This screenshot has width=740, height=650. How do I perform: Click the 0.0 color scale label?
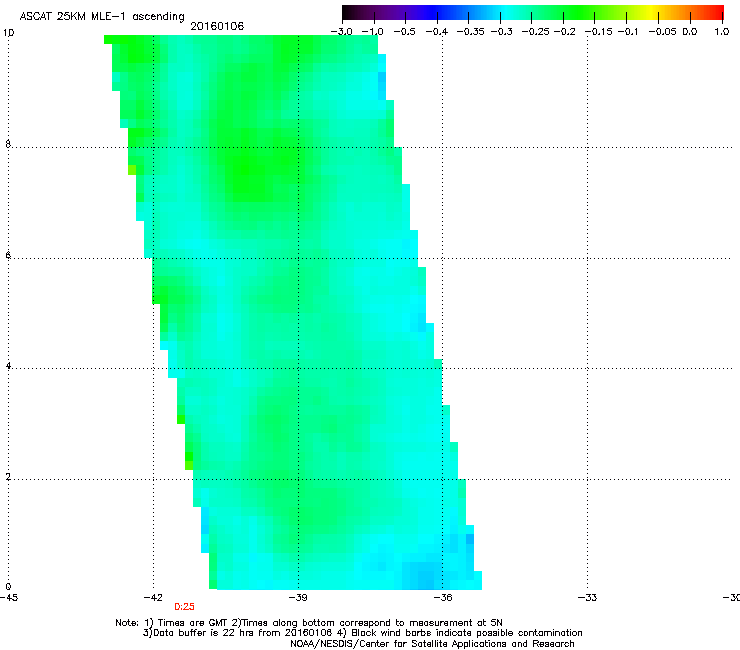coord(690,32)
